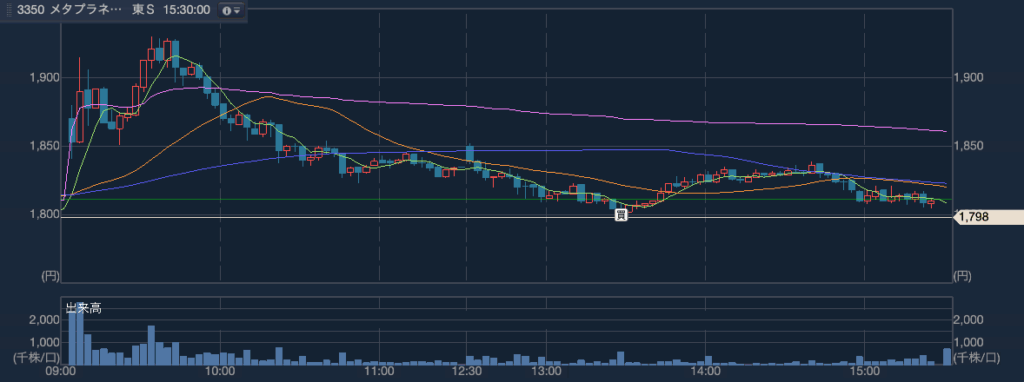Click the left-axis 1,800 price label
This screenshot has height=382, width=1024.
point(44,214)
